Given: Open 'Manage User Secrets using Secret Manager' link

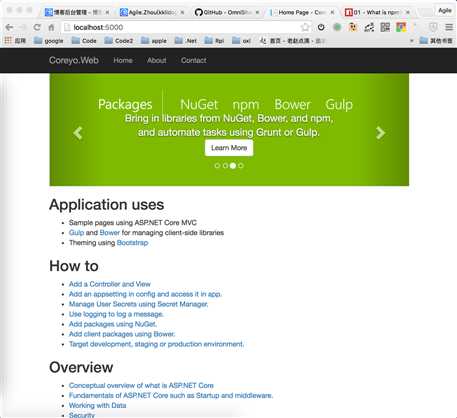Looking at the screenshot, I should click(x=138, y=304).
